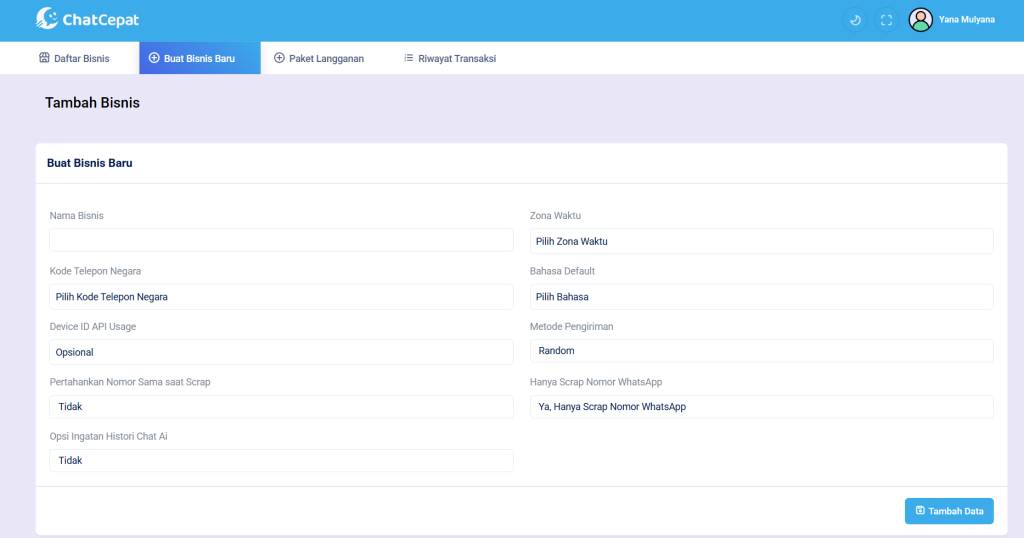Open the Bahasa Default dropdown
Viewport: 1024px width, 538px height.
click(x=761, y=296)
